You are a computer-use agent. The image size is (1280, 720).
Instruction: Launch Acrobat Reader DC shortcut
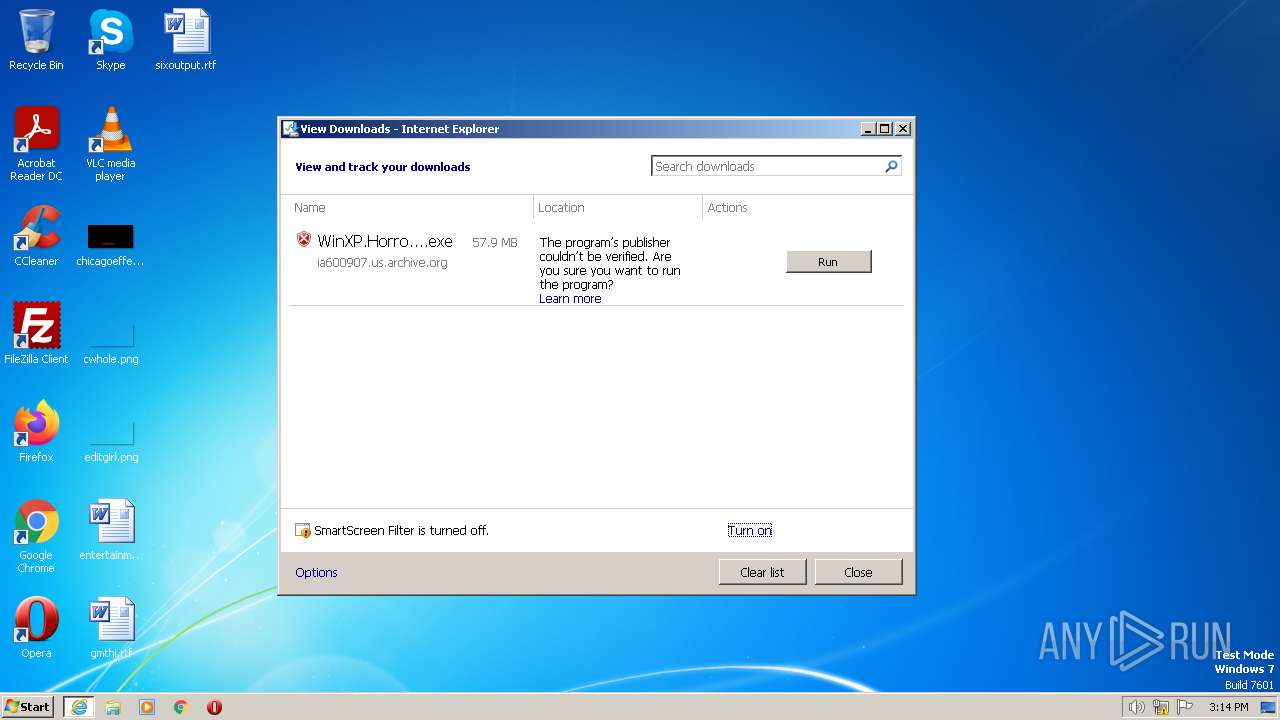[36, 144]
